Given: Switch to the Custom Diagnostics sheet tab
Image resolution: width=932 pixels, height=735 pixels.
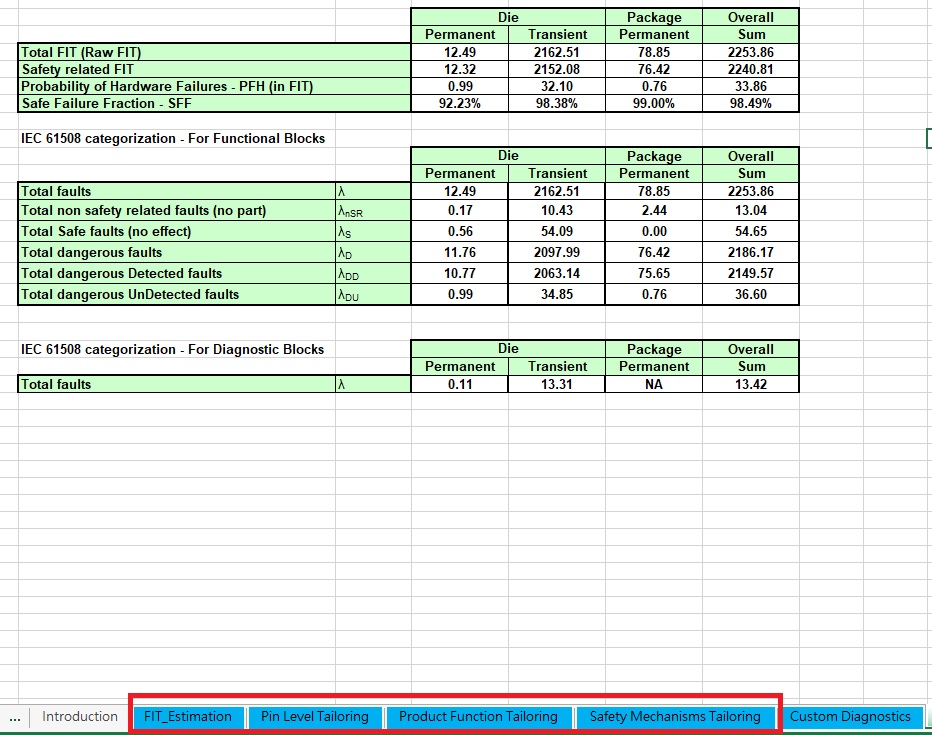Looking at the screenshot, I should point(850,716).
